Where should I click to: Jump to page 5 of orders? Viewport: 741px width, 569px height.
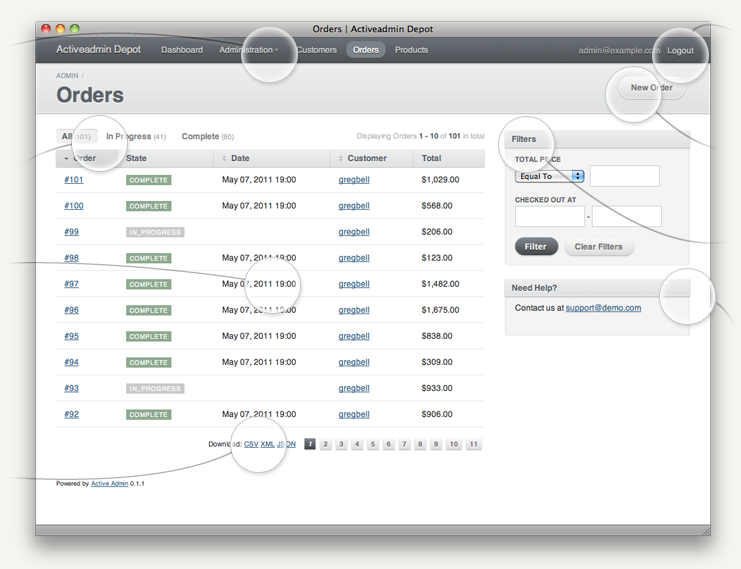click(373, 444)
